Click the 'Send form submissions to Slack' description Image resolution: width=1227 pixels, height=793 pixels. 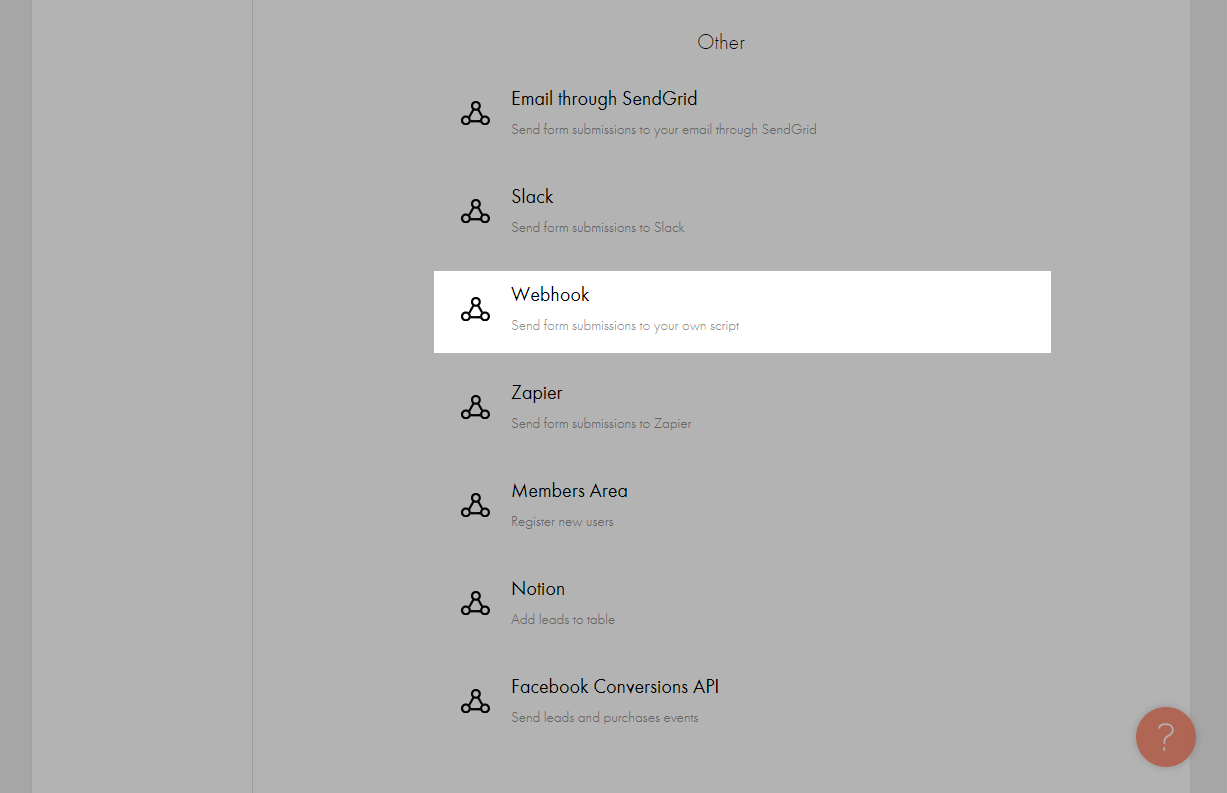point(598,228)
